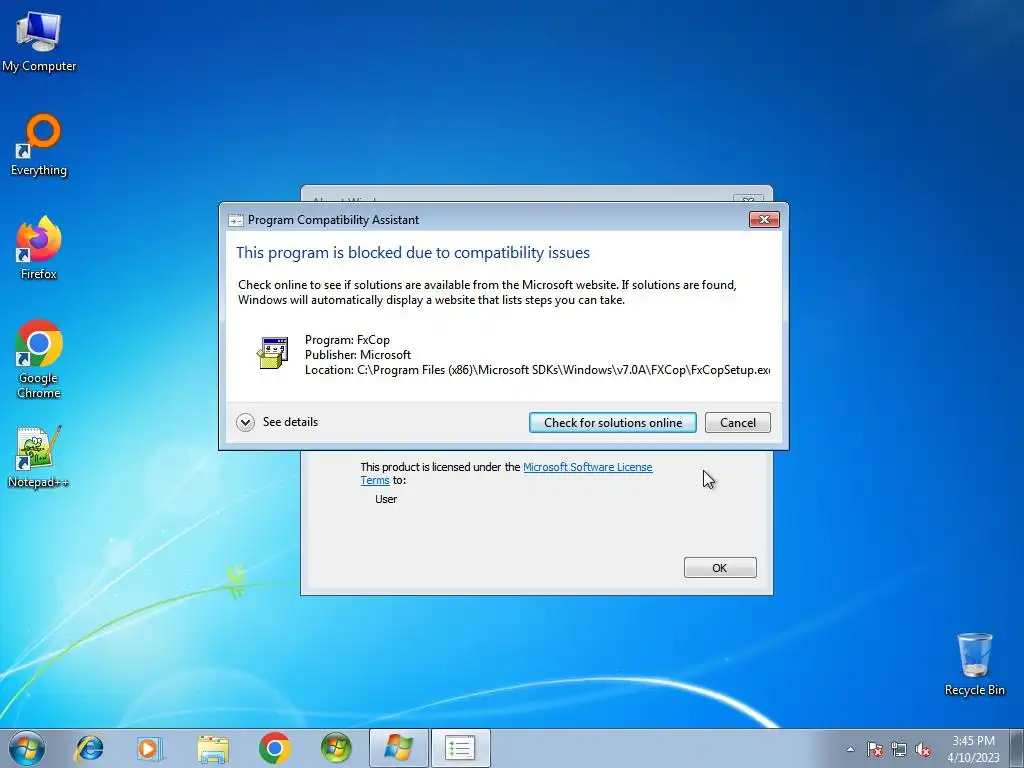1024x768 pixels.
Task: Select the Everything desktop shortcut
Action: [x=39, y=145]
